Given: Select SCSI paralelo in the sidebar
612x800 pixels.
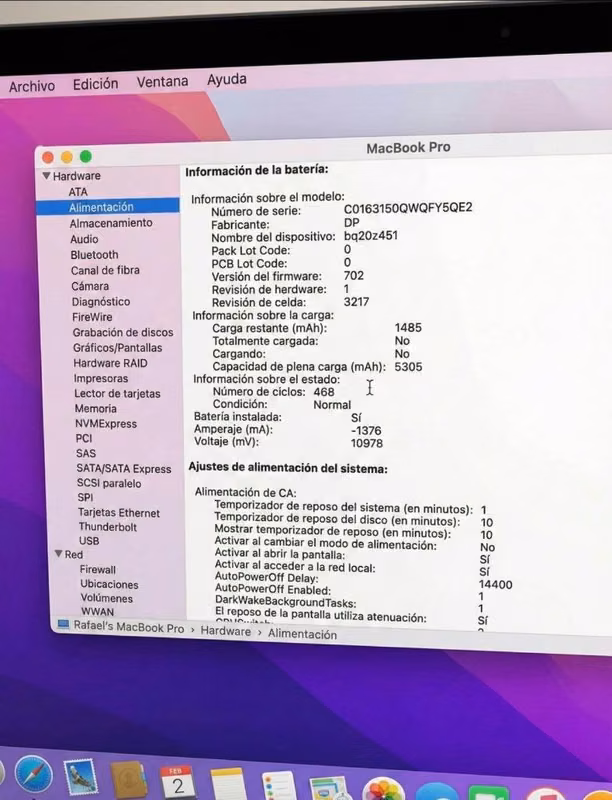Looking at the screenshot, I should point(109,483).
